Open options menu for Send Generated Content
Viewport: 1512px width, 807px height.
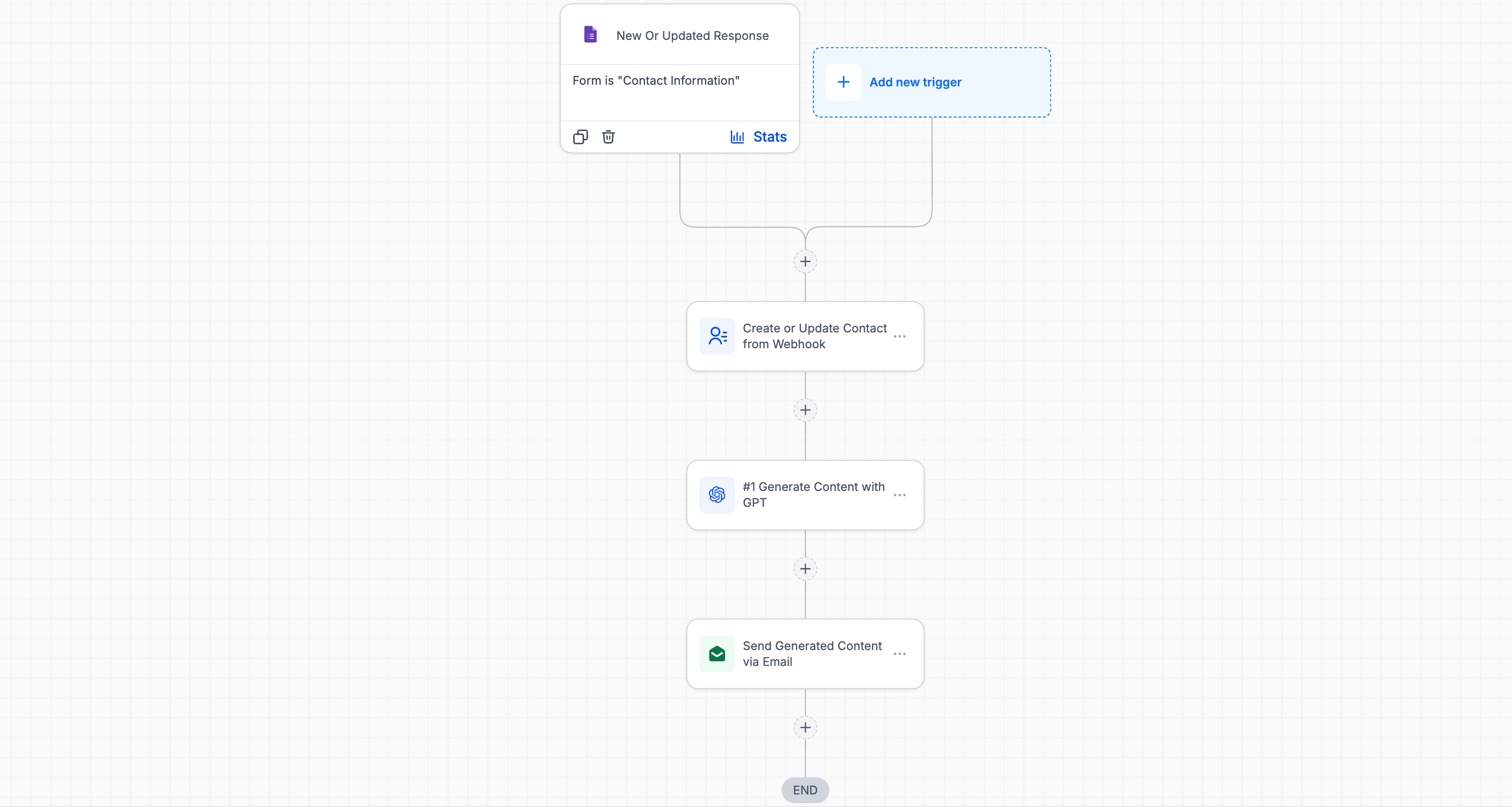pos(899,653)
